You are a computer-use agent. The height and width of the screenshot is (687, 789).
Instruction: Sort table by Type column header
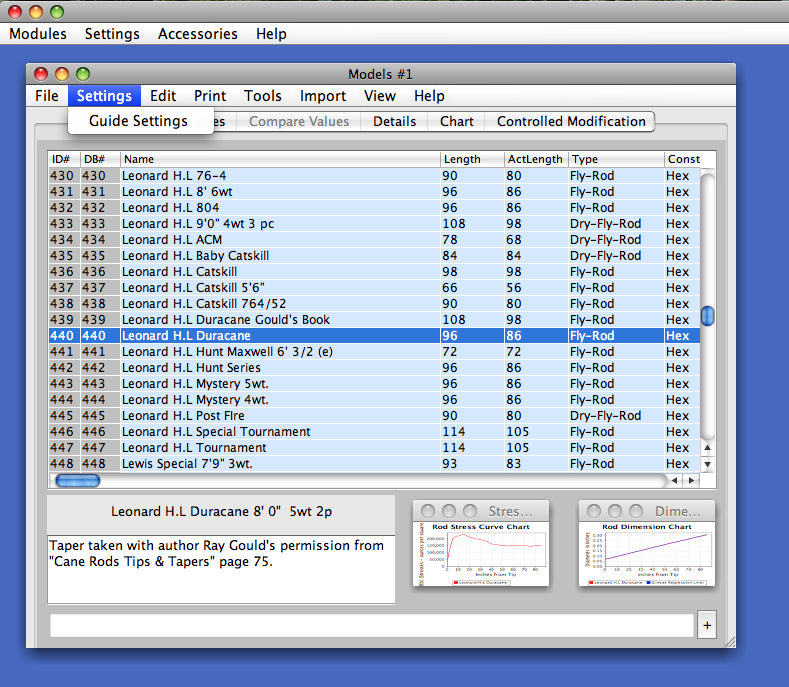point(616,159)
